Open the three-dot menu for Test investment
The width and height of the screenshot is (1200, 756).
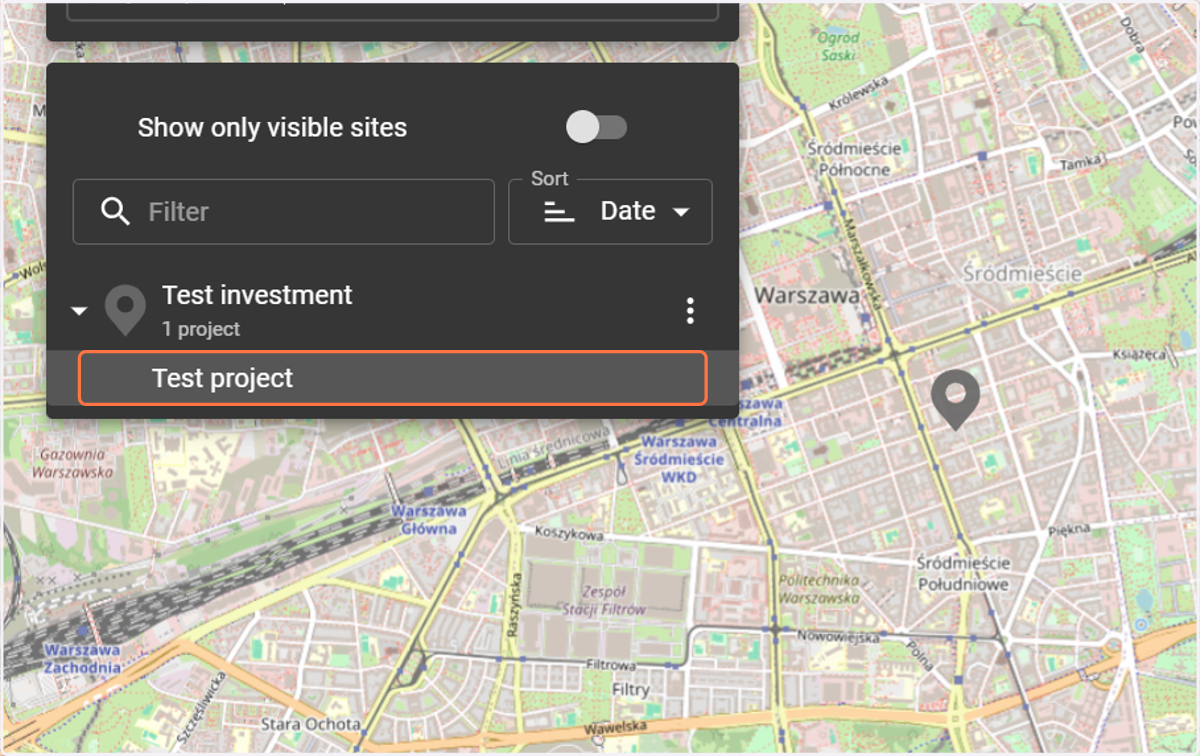click(x=690, y=311)
